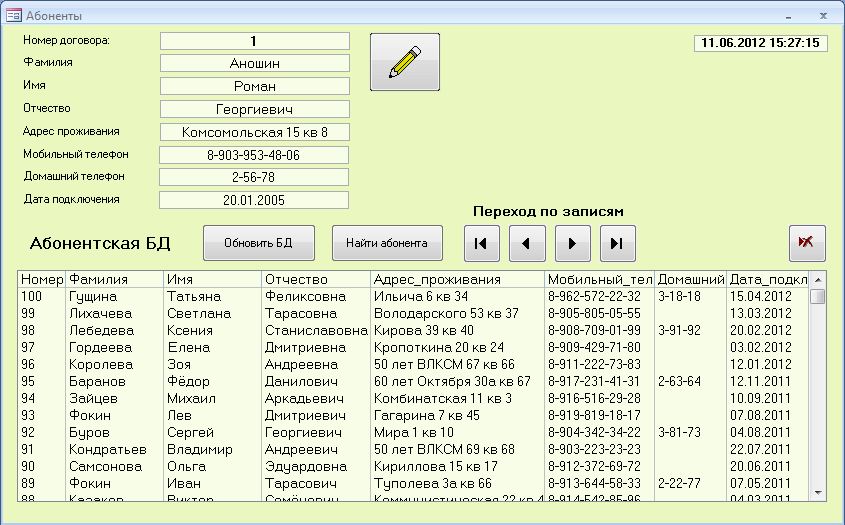The image size is (845, 525).
Task: Click address Кропоткина 20 кв 24
Action: [439, 348]
